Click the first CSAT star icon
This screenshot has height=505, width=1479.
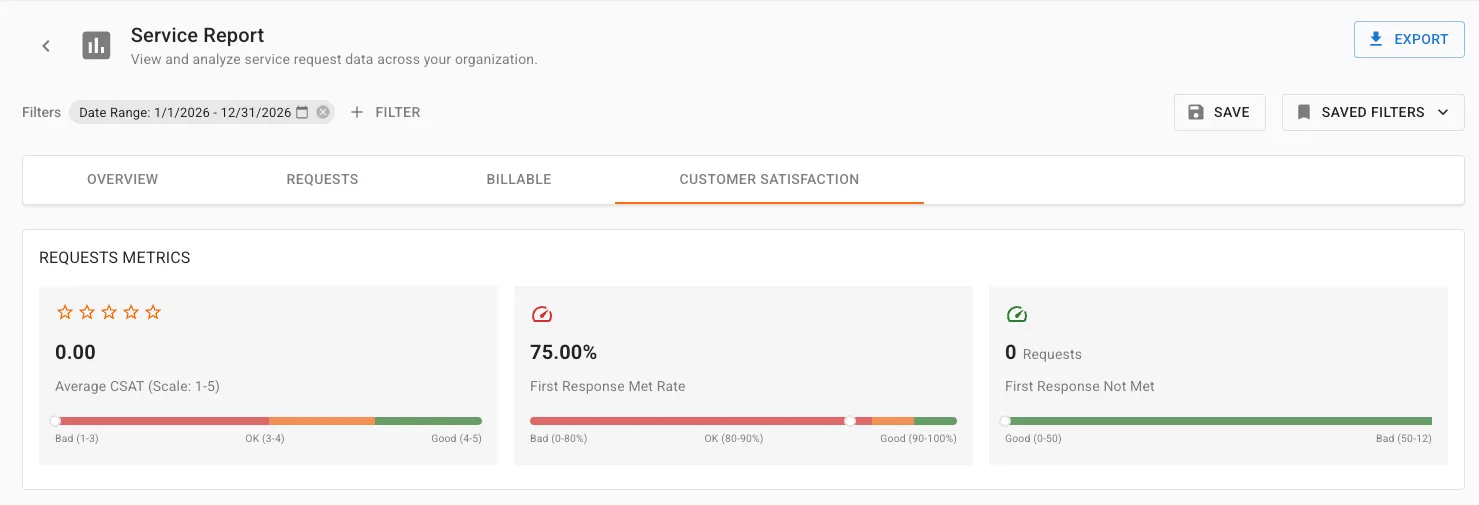coord(65,312)
